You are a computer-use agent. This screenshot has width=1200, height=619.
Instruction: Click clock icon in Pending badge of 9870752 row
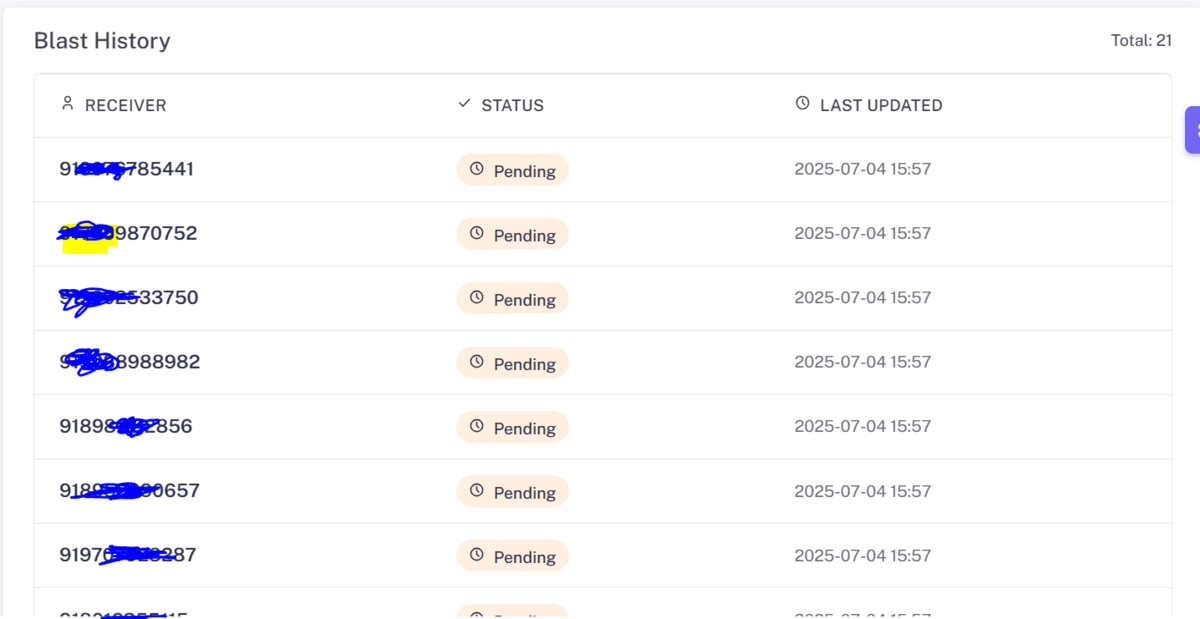[477, 233]
